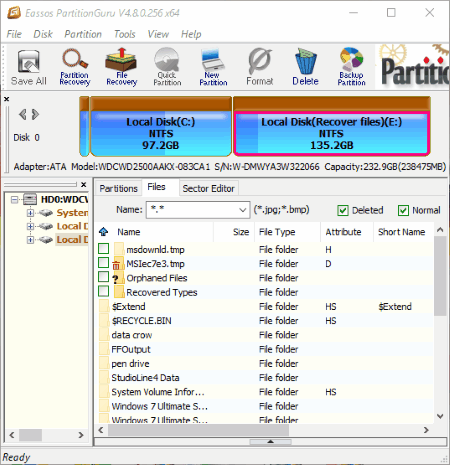The height and width of the screenshot is (465, 450).
Task: Click the System partition drive icon in tree
Action: pyautogui.click(x=46, y=213)
